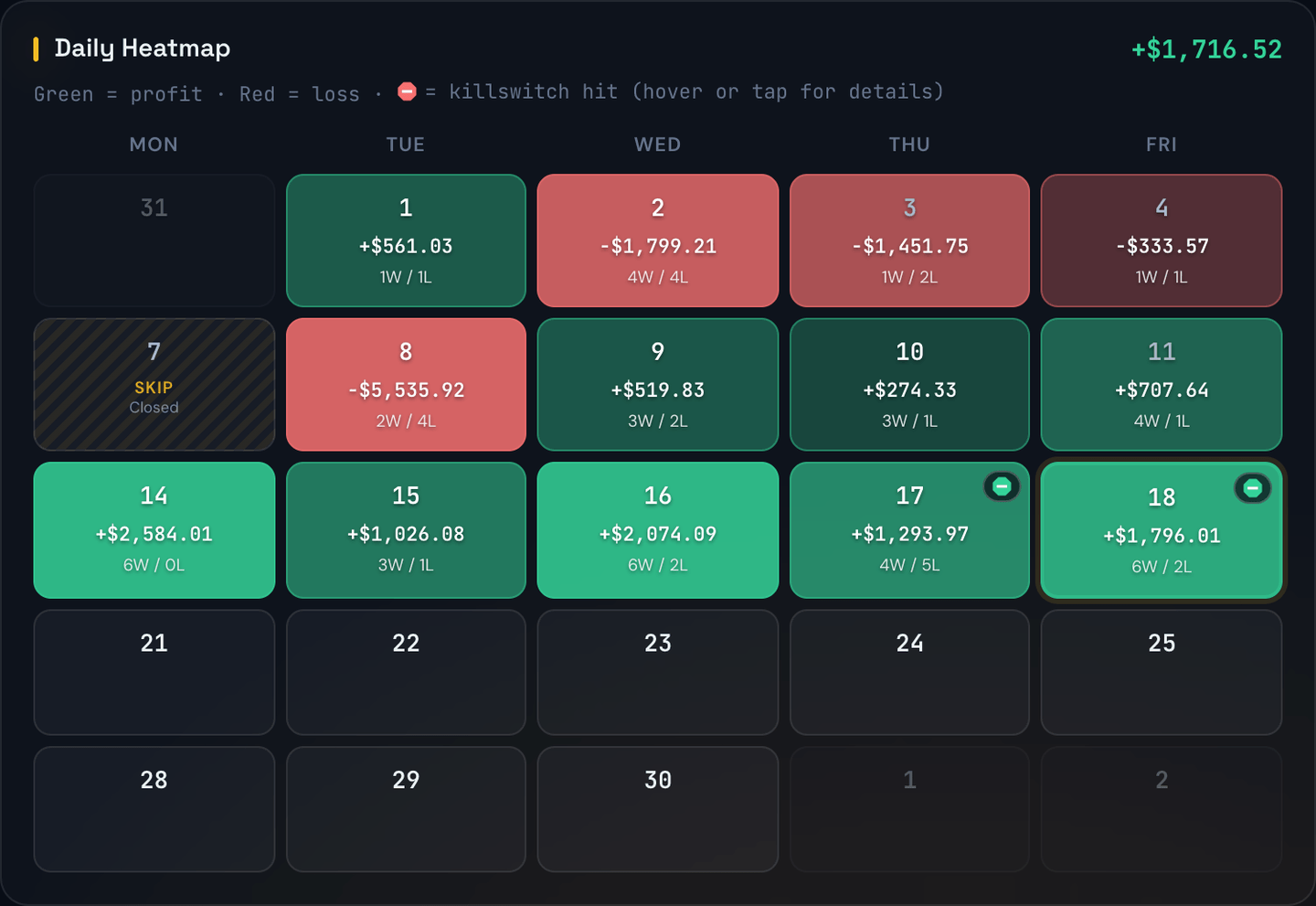Click the monthly total +$1,716.52

(1206, 49)
